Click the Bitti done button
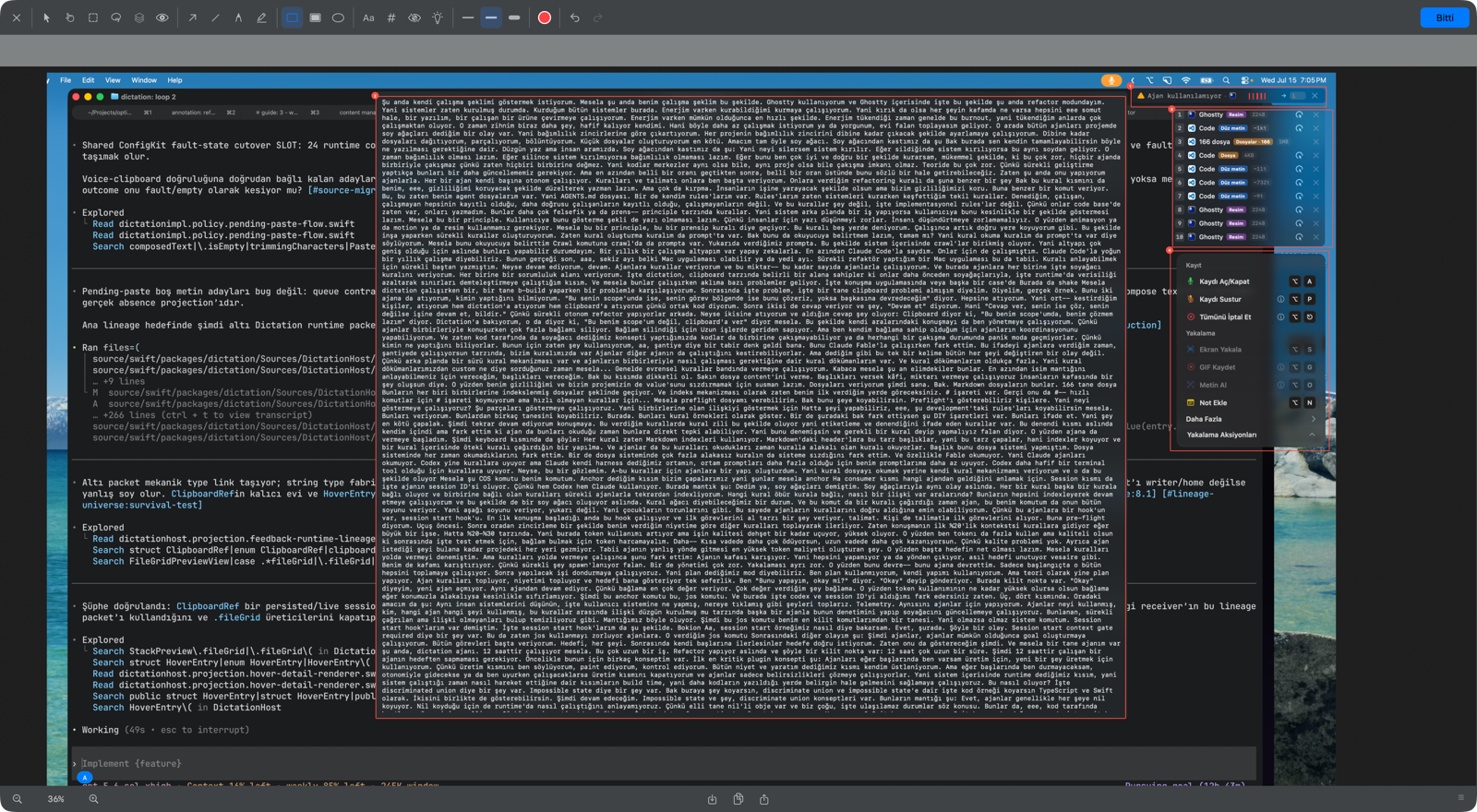 point(1445,18)
